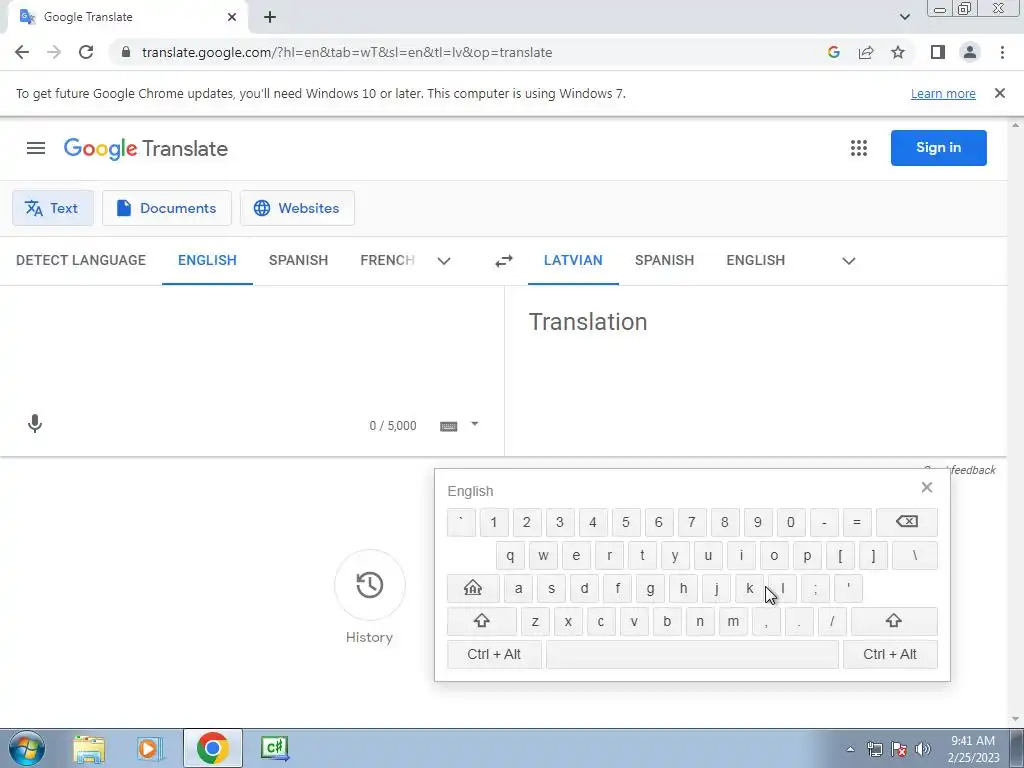Open network status tray icon
This screenshot has width=1024, height=768.
click(x=874, y=749)
